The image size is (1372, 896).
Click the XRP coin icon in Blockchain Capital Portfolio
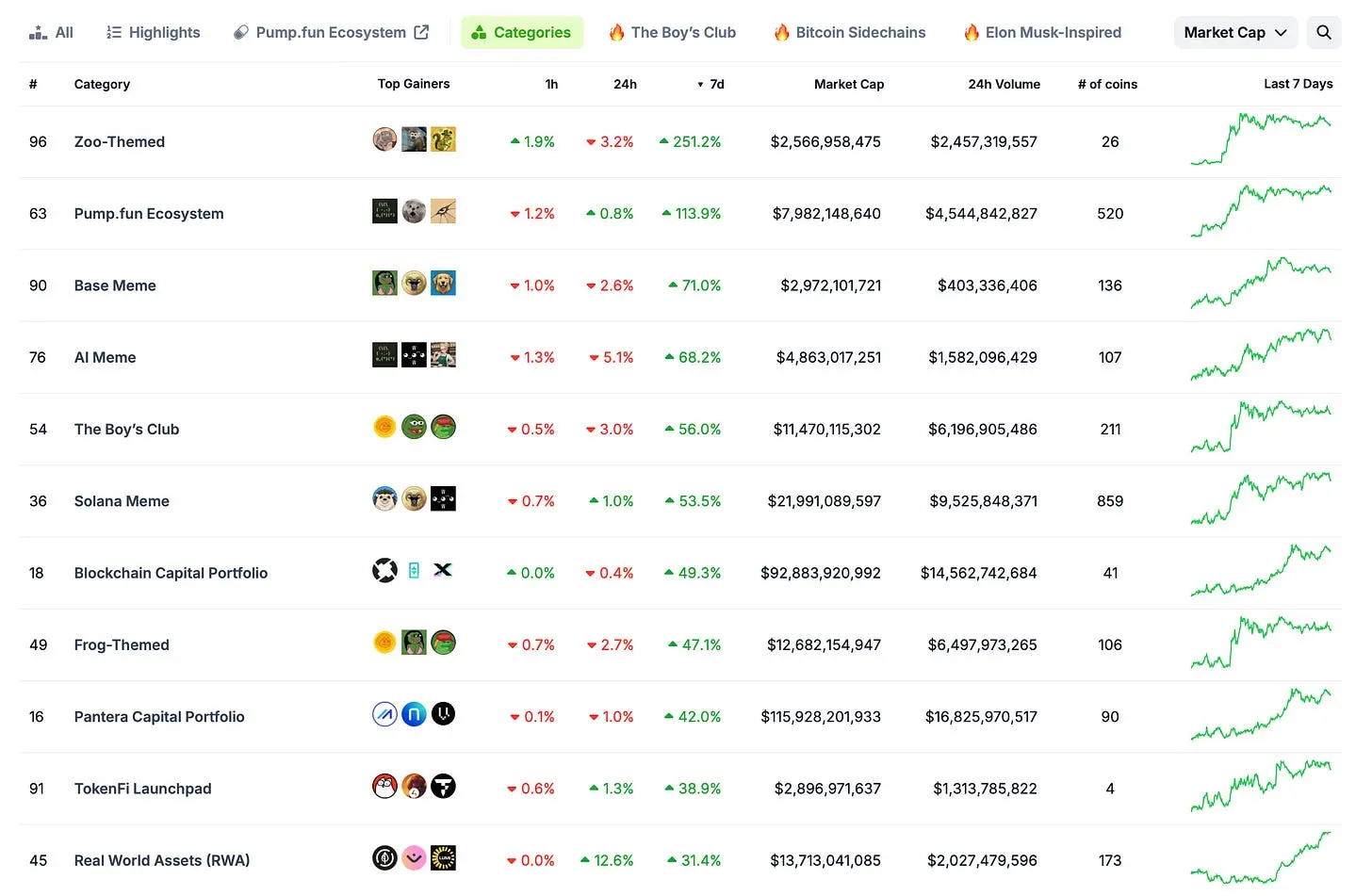[384, 570]
